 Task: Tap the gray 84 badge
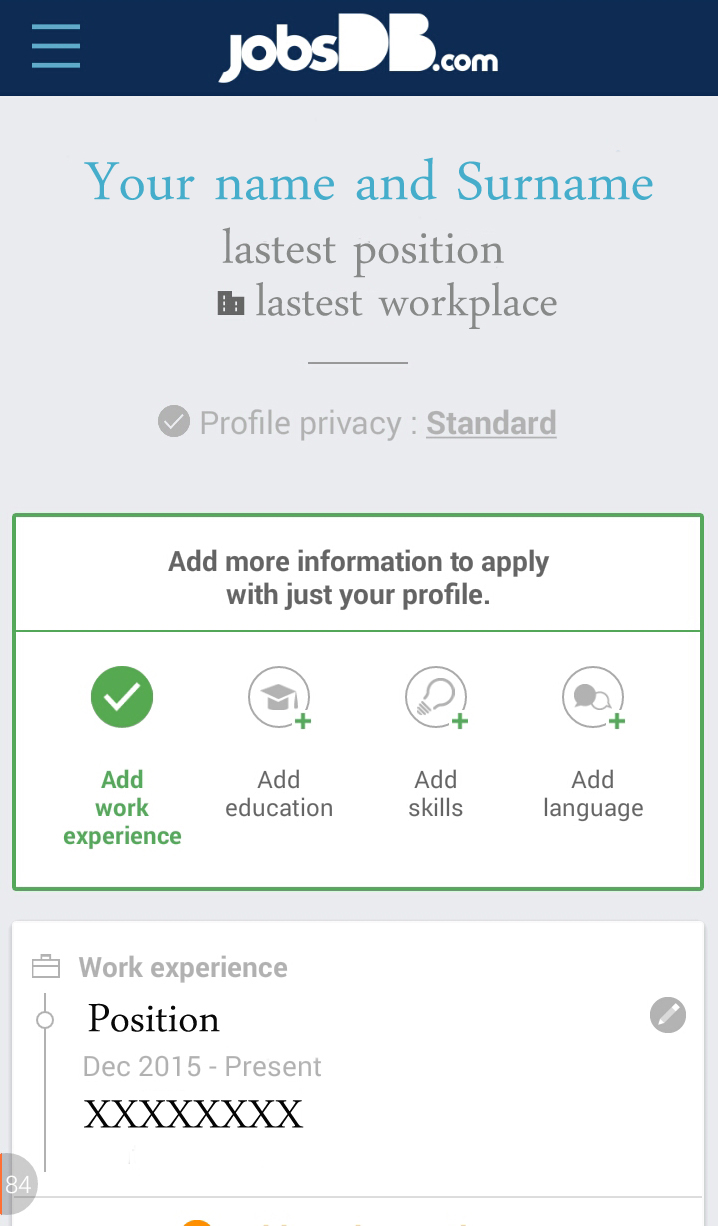click(18, 1185)
